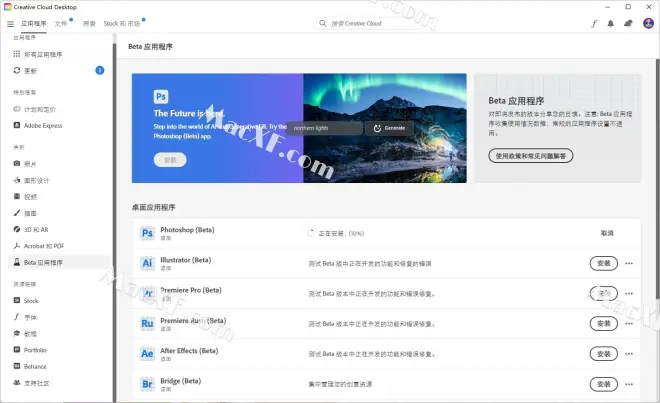Open more options for Illustrator (Beta)
This screenshot has width=660, height=403.
point(629,263)
